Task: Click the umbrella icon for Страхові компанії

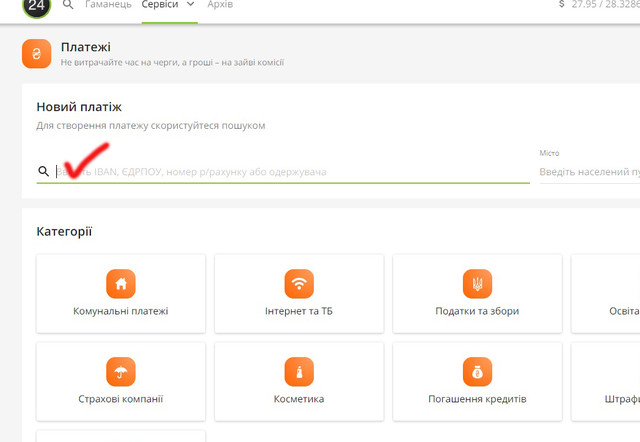Action: [x=120, y=372]
